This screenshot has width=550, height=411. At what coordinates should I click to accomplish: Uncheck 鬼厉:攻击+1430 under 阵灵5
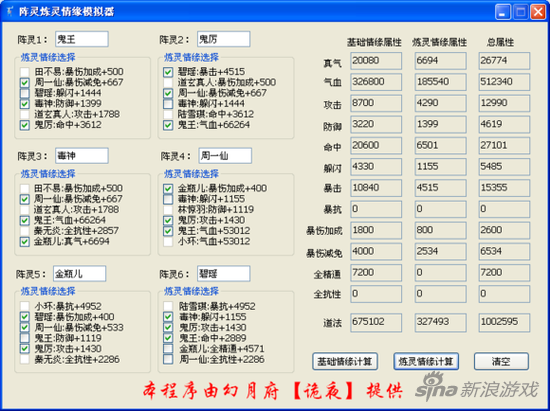(x=25, y=349)
